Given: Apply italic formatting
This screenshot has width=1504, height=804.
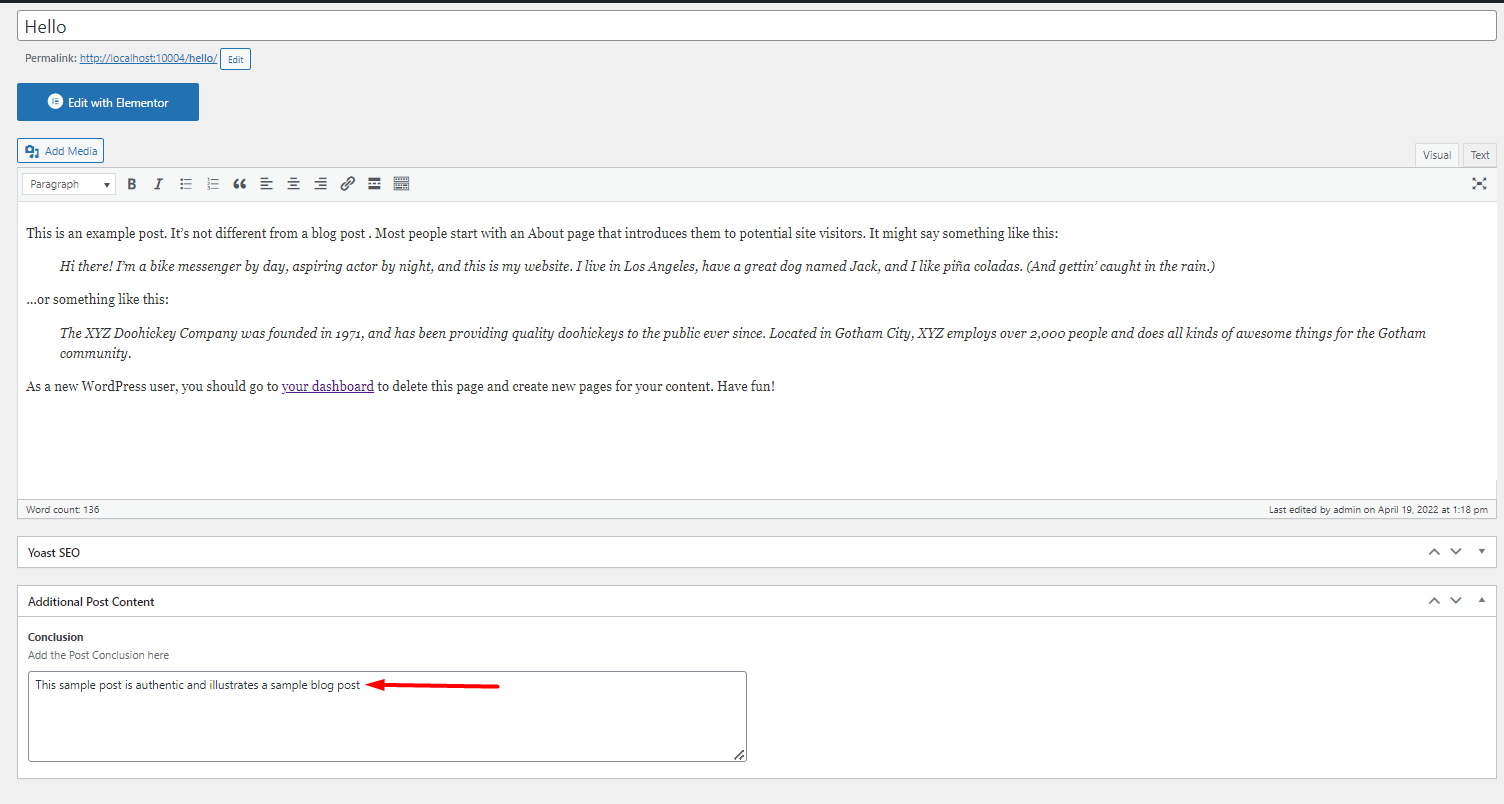Looking at the screenshot, I should tap(158, 183).
